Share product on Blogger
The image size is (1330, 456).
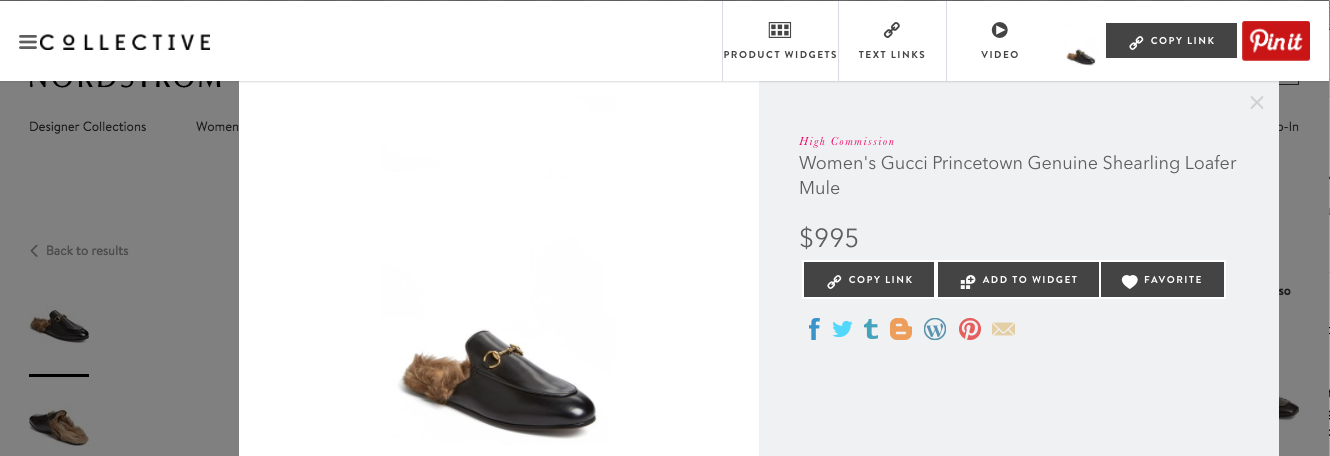pos(901,329)
